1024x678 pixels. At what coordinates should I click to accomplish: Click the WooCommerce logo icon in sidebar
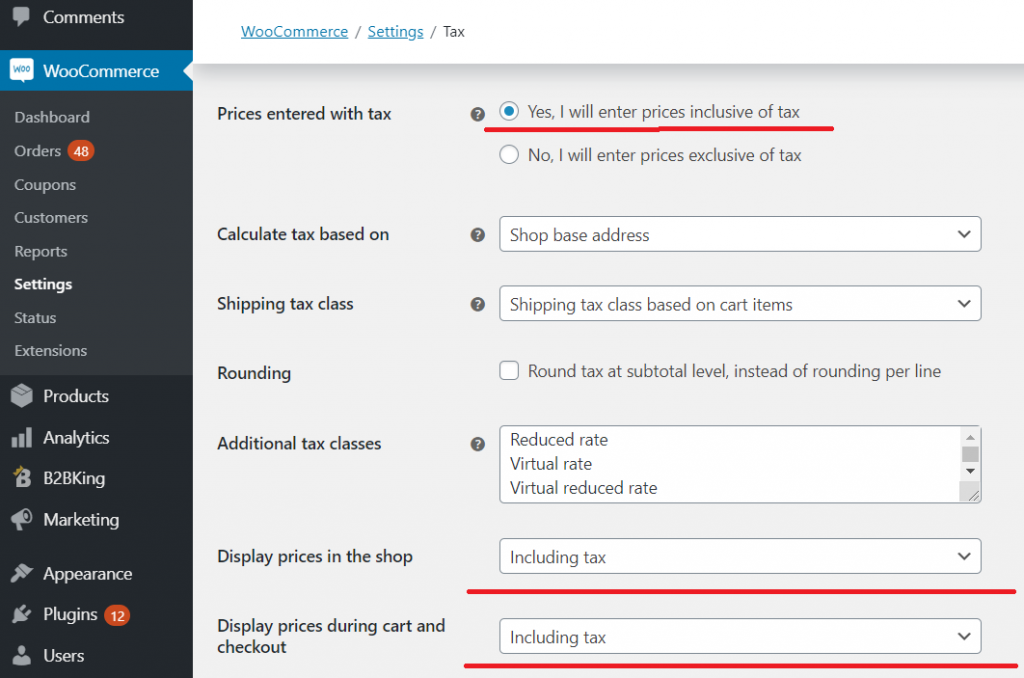(x=22, y=70)
